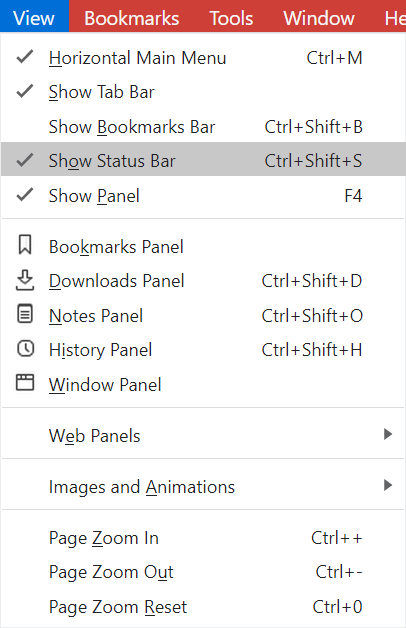Viewport: 406px width, 628px height.
Task: Click the Bookmarks Panel bookmark icon
Action: click(x=25, y=245)
